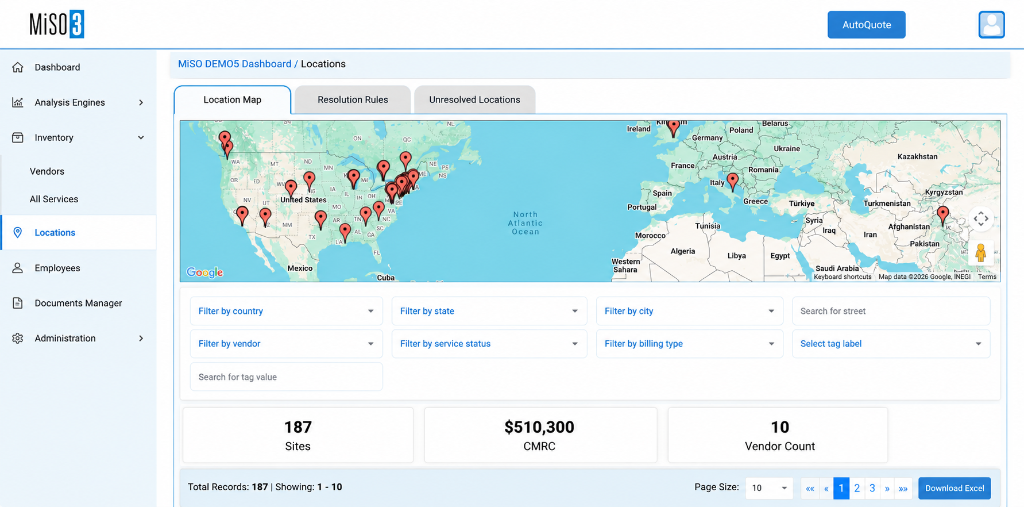
Task: Open the Filter by billing type dropdown
Action: tap(690, 344)
